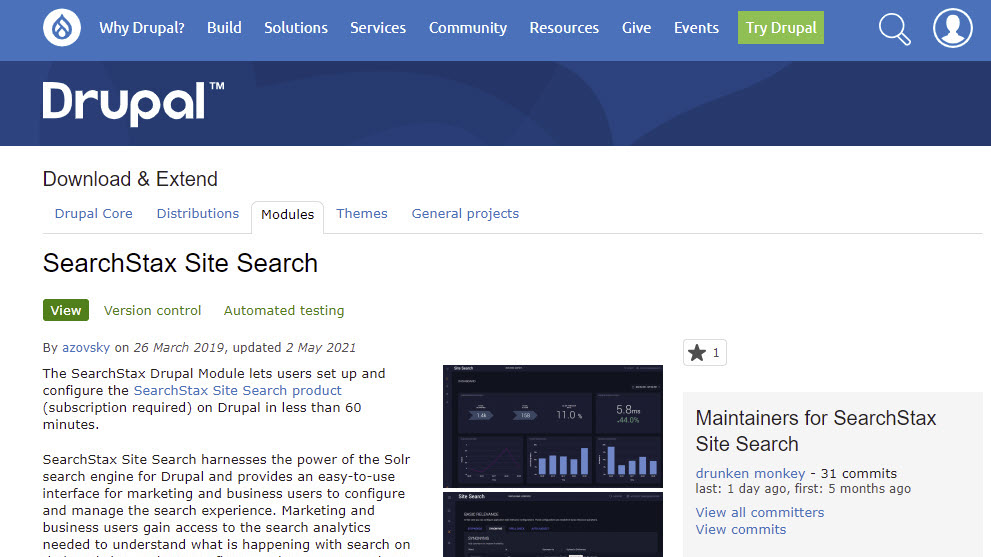Switch to the General projects tab

[x=465, y=214]
